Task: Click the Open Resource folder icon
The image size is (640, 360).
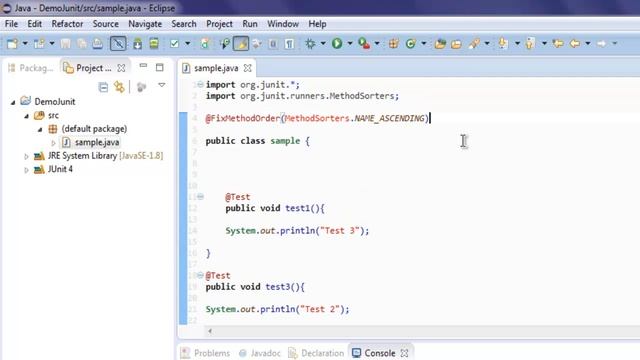Action: [456, 43]
